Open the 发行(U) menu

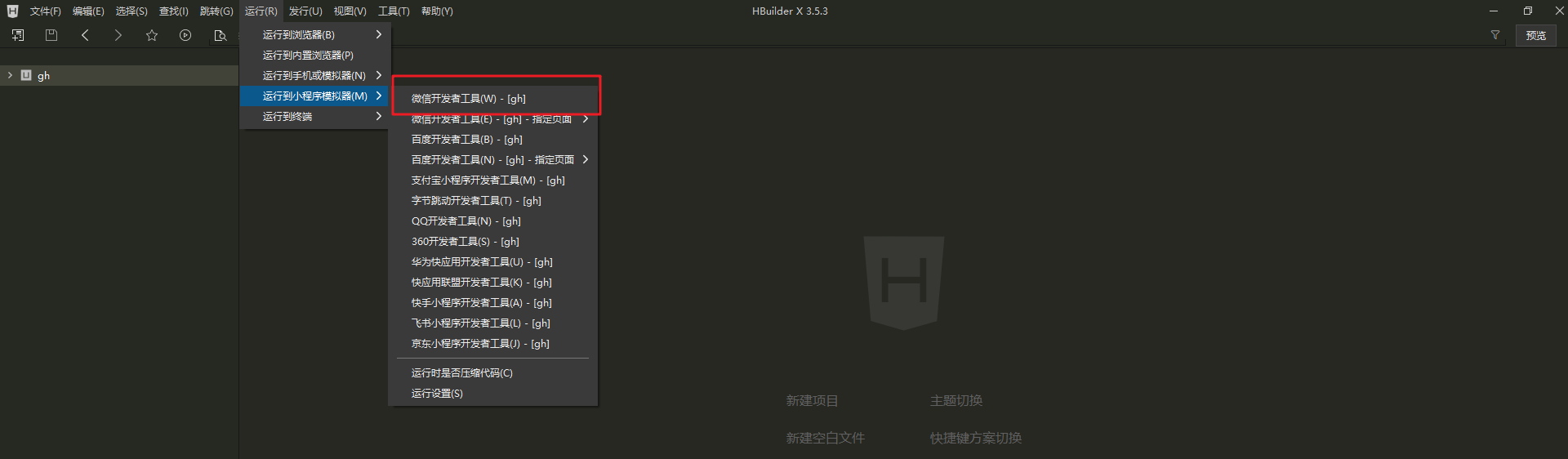coord(305,11)
